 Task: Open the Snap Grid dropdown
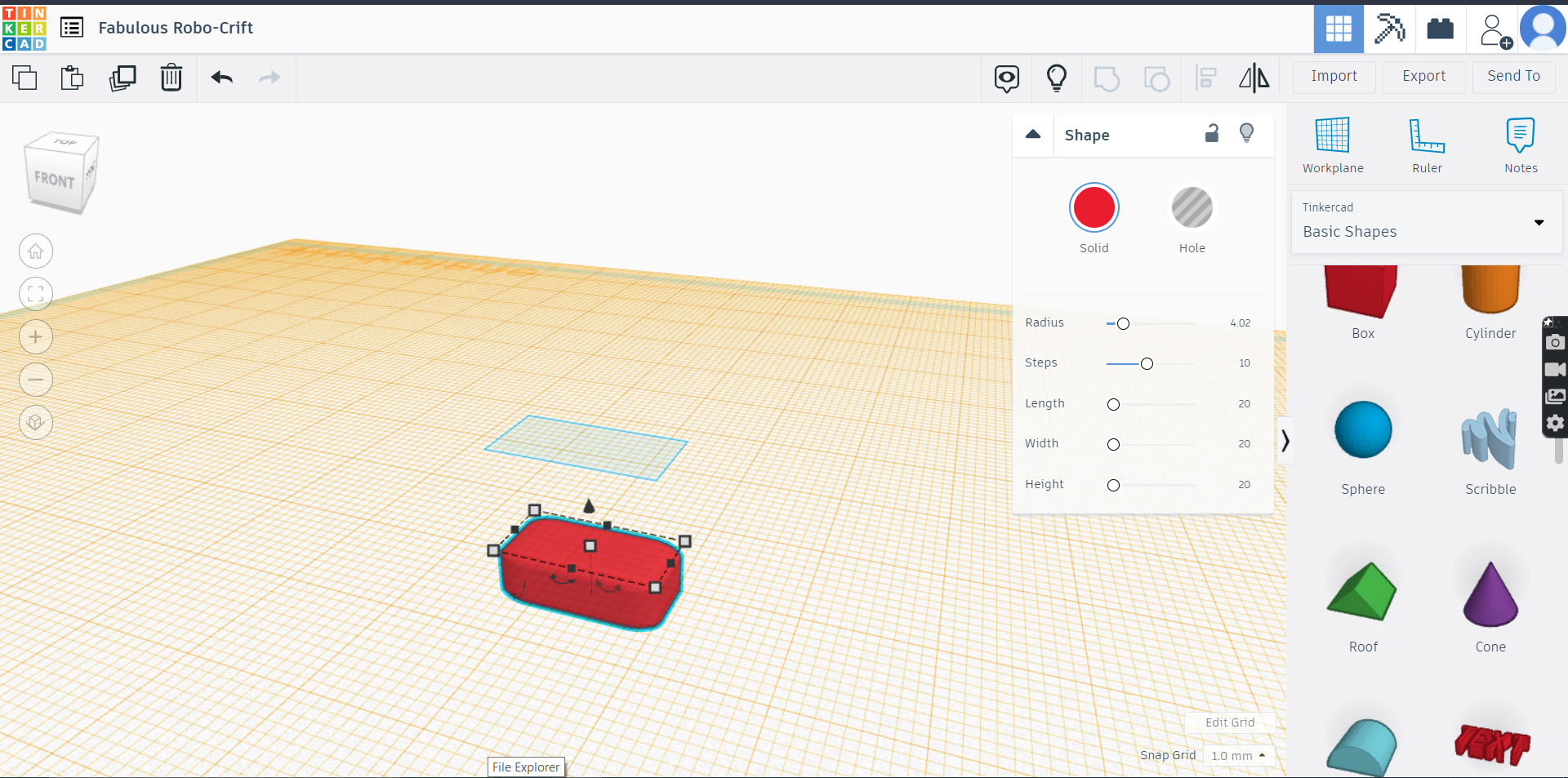1239,756
